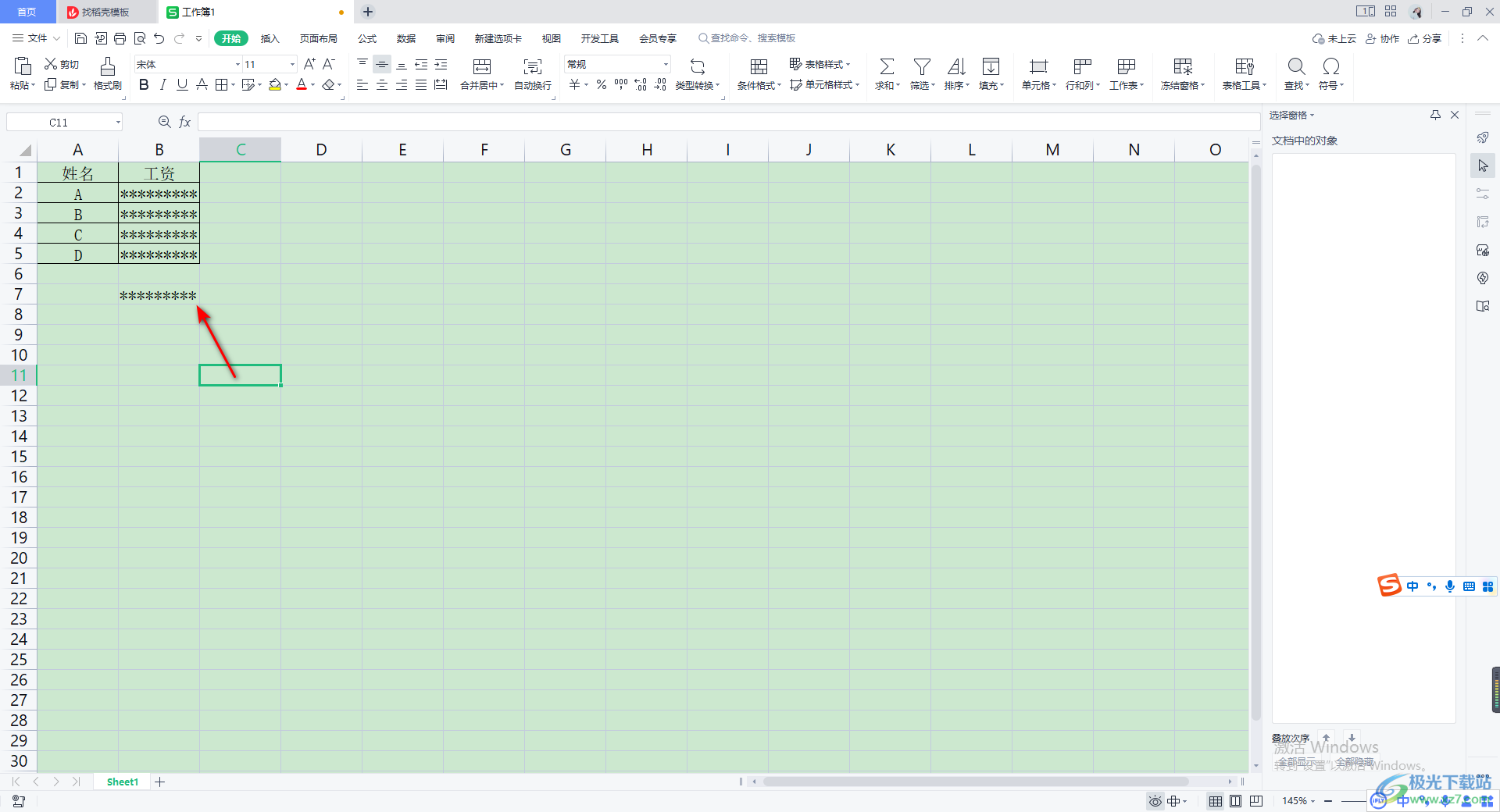Click the Format Painter (格式刷) brush icon
This screenshot has width=1500, height=812.
[x=108, y=66]
